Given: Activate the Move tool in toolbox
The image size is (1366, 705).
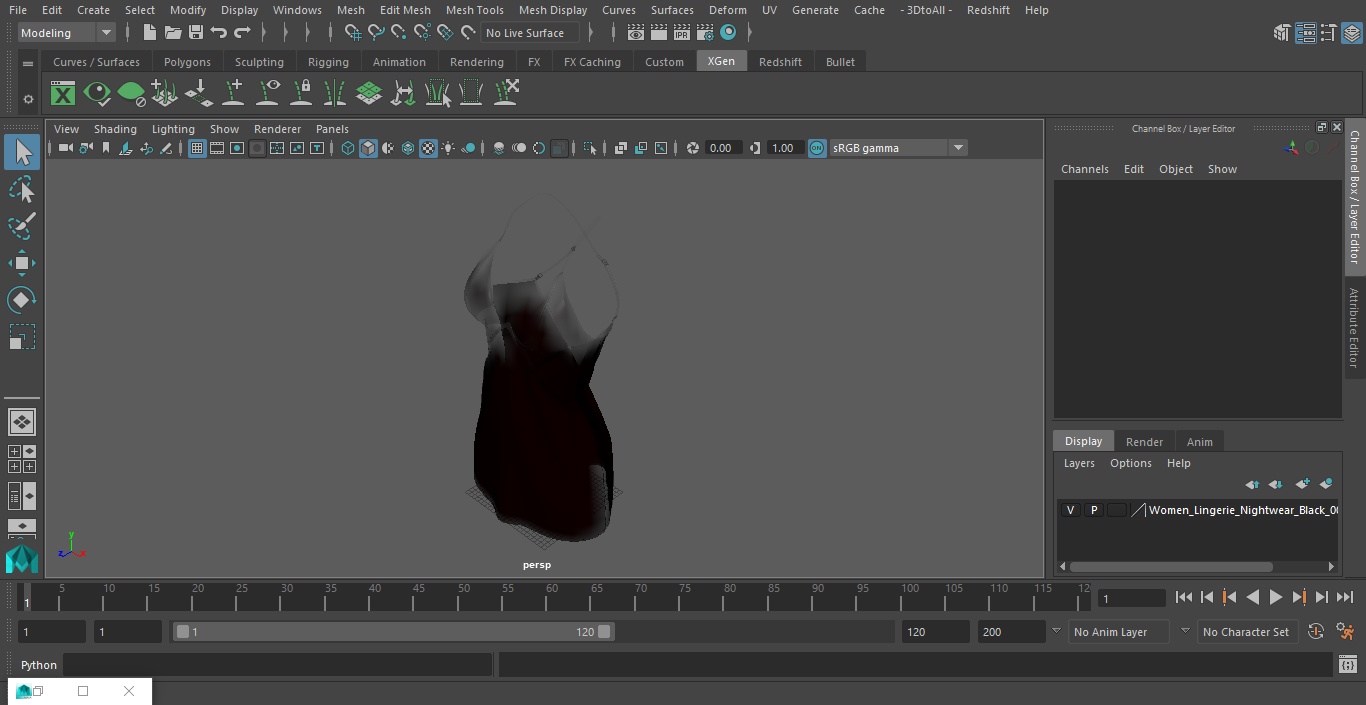Looking at the screenshot, I should (22, 264).
